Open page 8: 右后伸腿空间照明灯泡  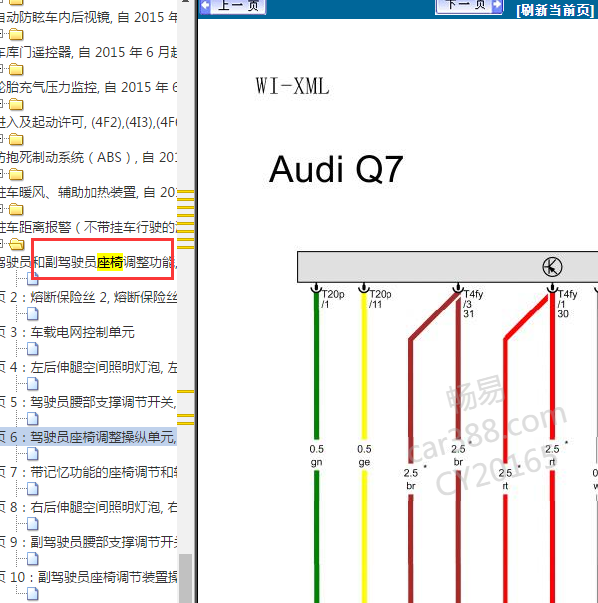pos(88,507)
